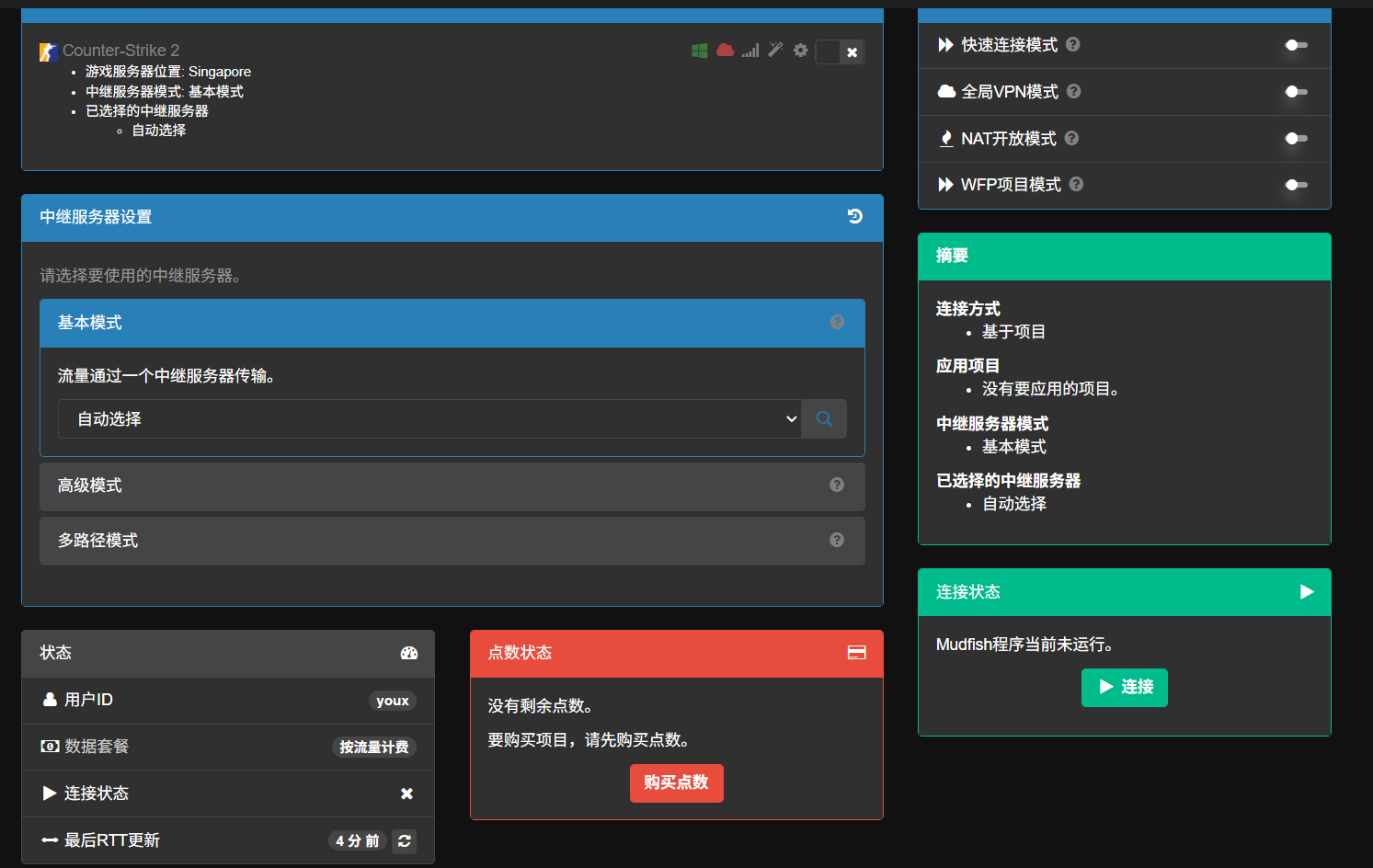Open the 自动选择 relay server dropdown
The width and height of the screenshot is (1373, 868).
(x=429, y=419)
